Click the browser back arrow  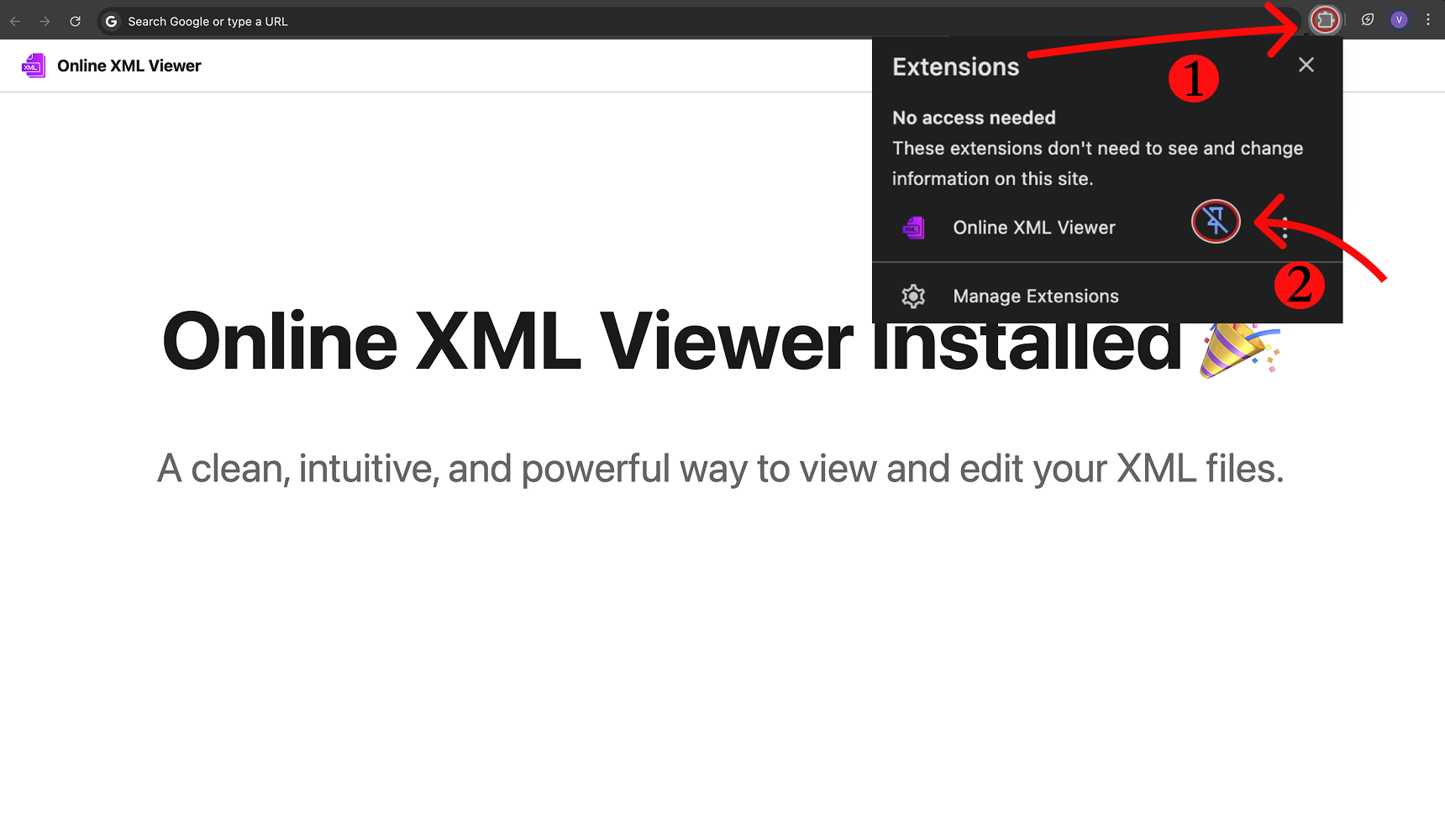tap(15, 21)
